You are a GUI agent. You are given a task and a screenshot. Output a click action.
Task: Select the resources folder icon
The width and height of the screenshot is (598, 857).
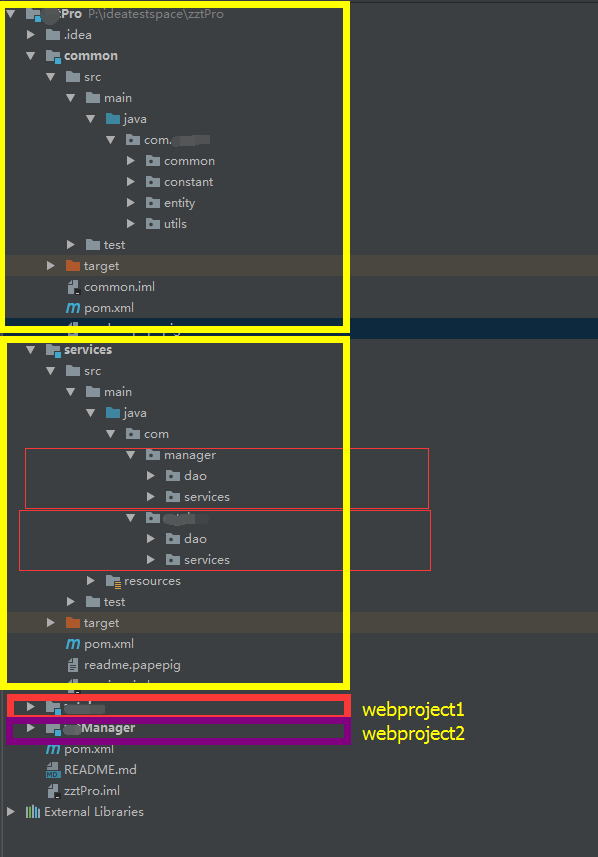coord(113,581)
